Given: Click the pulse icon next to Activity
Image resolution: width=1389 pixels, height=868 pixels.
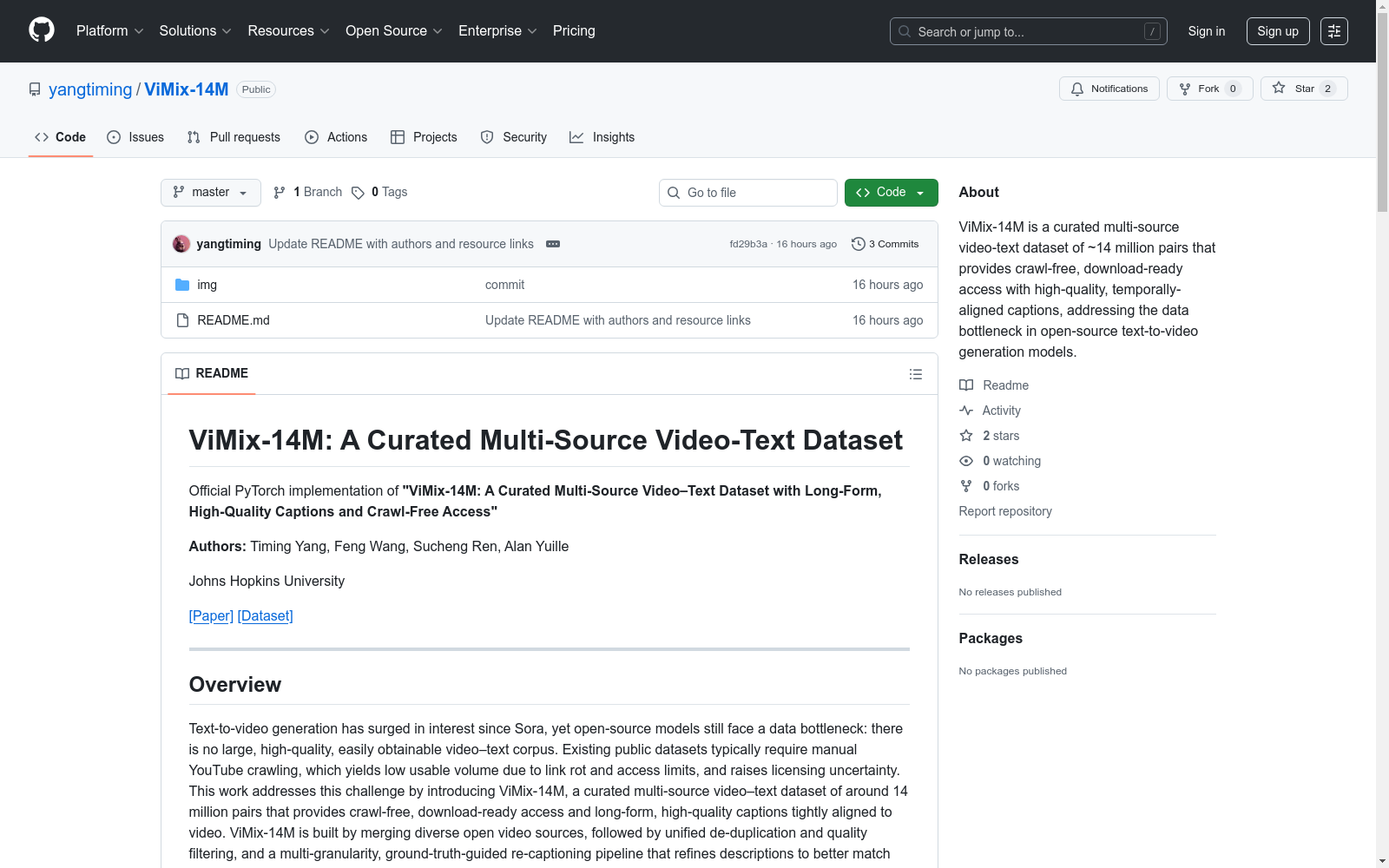Looking at the screenshot, I should [x=966, y=411].
